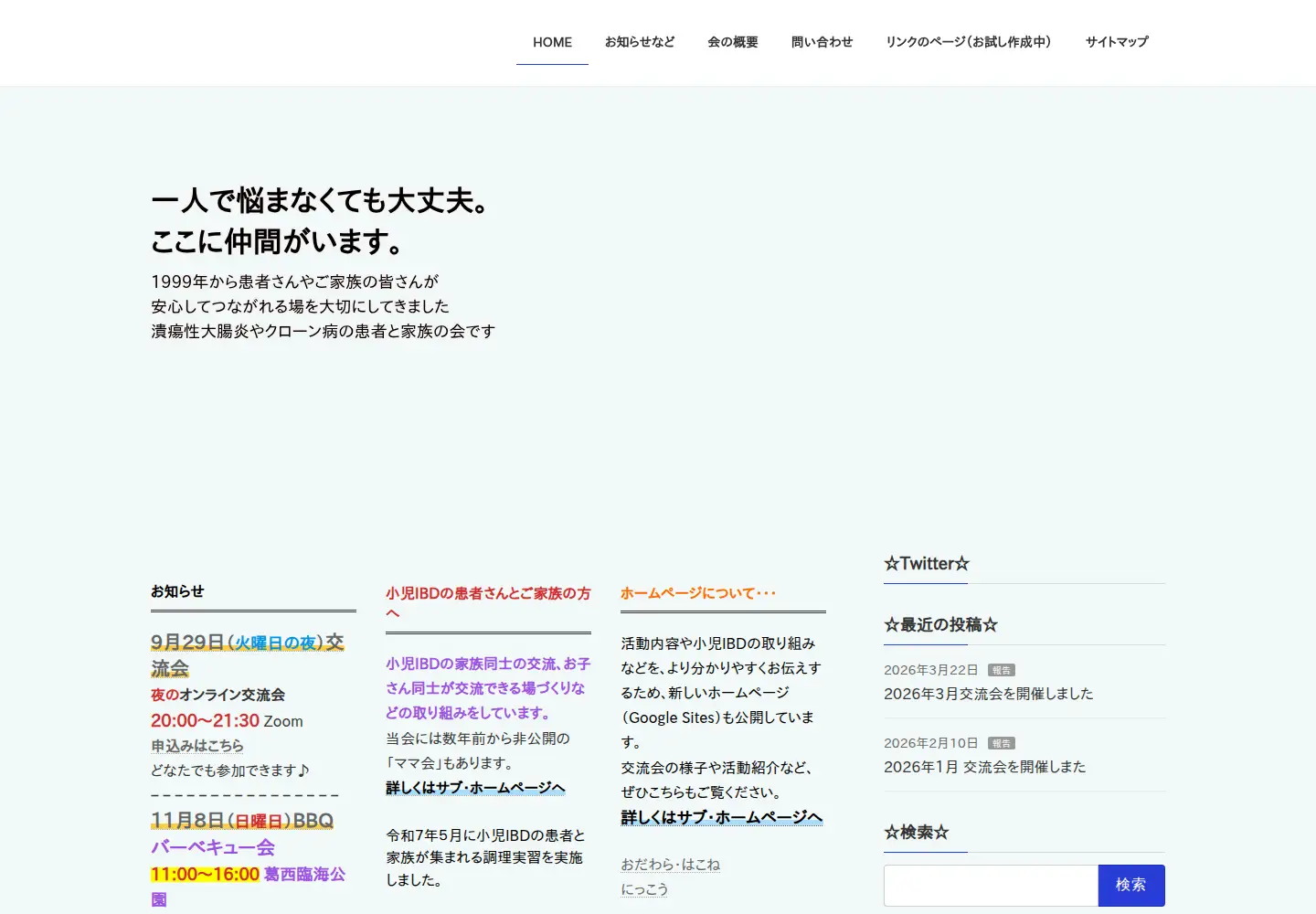Click 報告 tag beside 2026年3月22日
Image resolution: width=1316 pixels, height=914 pixels.
1002,670
